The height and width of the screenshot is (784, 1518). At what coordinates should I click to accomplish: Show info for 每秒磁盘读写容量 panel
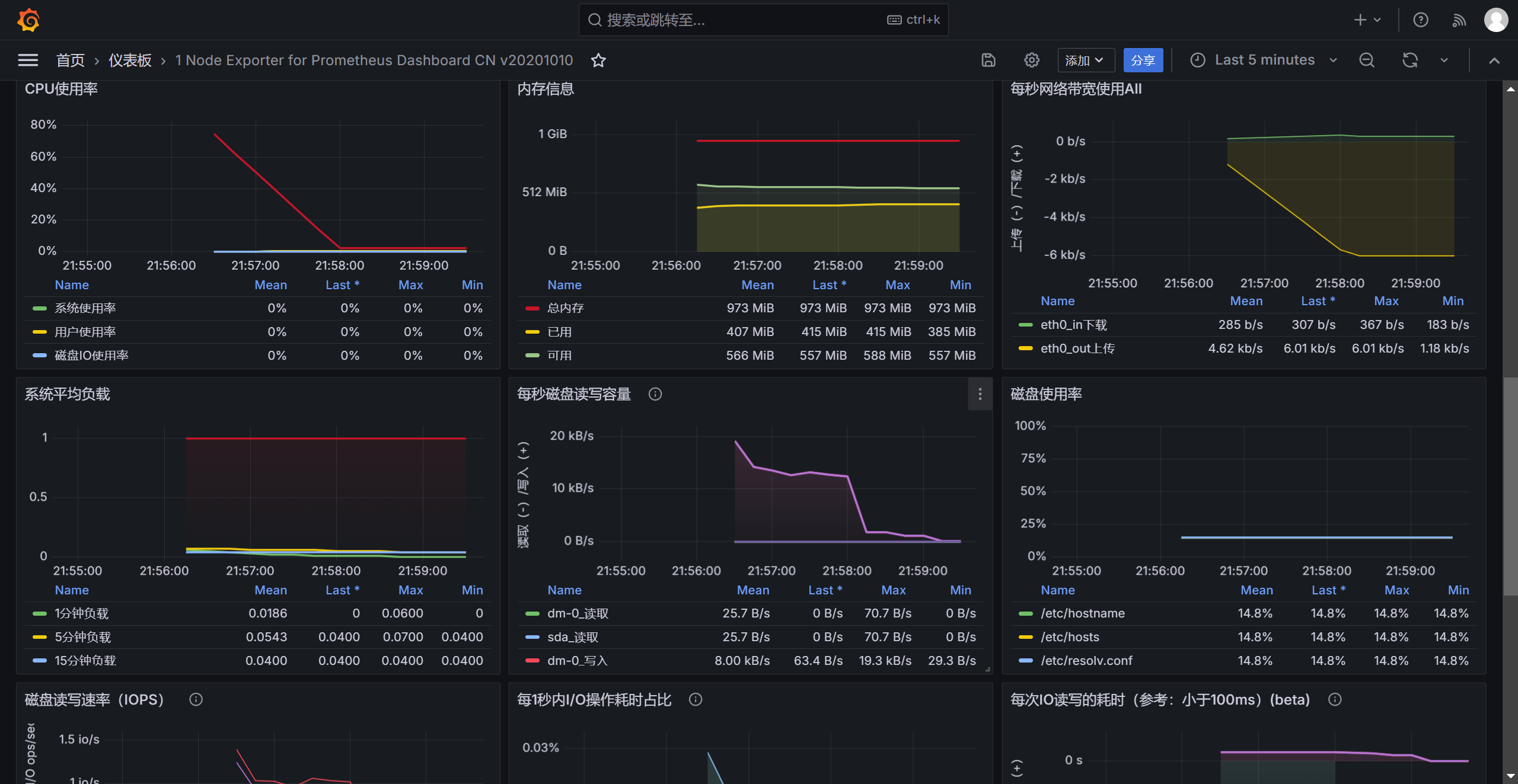655,394
